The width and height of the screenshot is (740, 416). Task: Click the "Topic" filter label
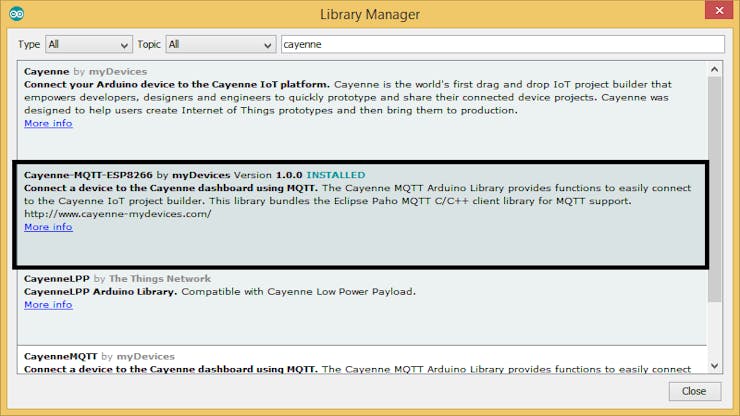click(x=149, y=44)
